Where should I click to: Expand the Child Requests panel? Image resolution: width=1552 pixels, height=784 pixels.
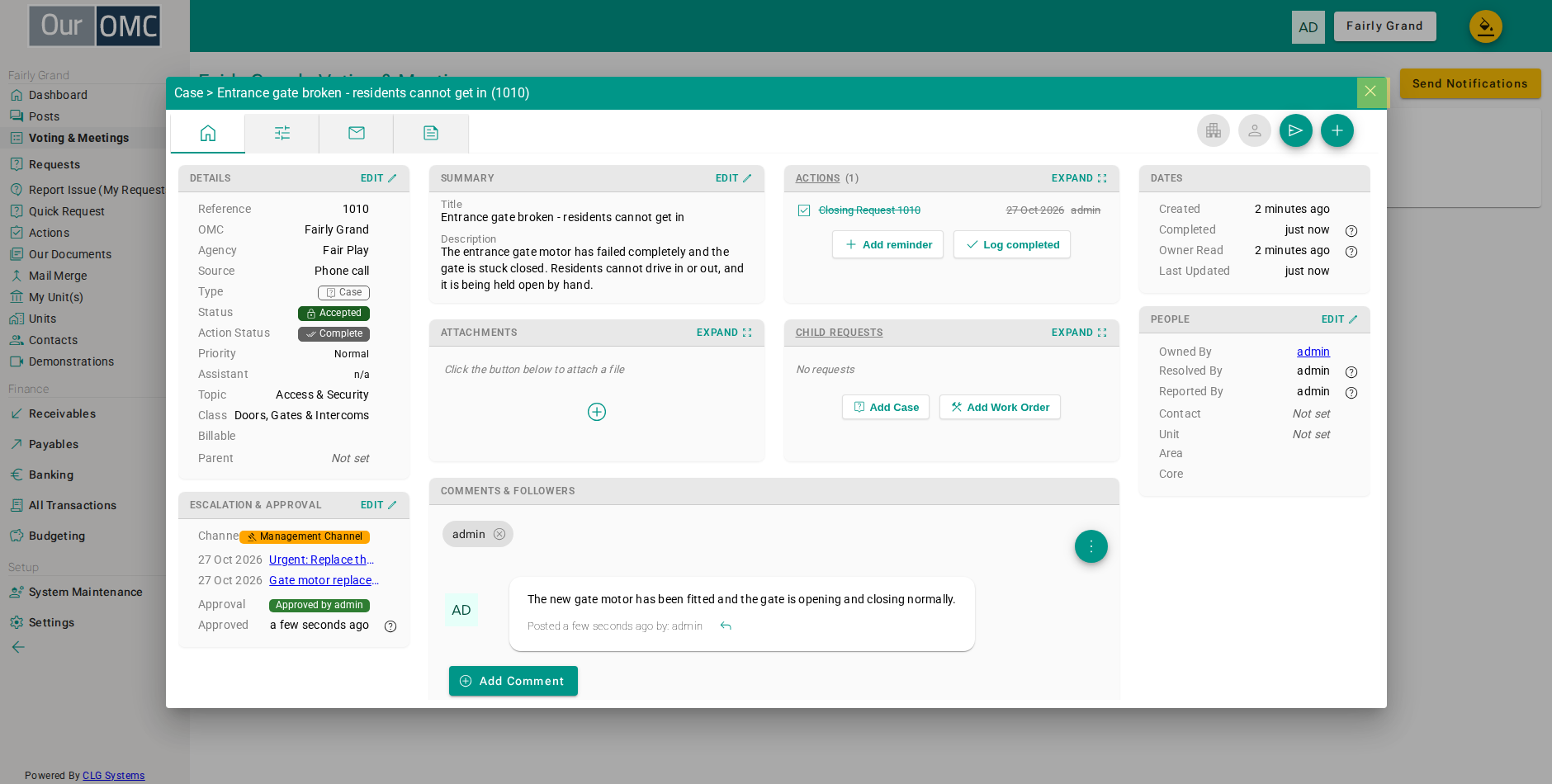pyautogui.click(x=1079, y=333)
